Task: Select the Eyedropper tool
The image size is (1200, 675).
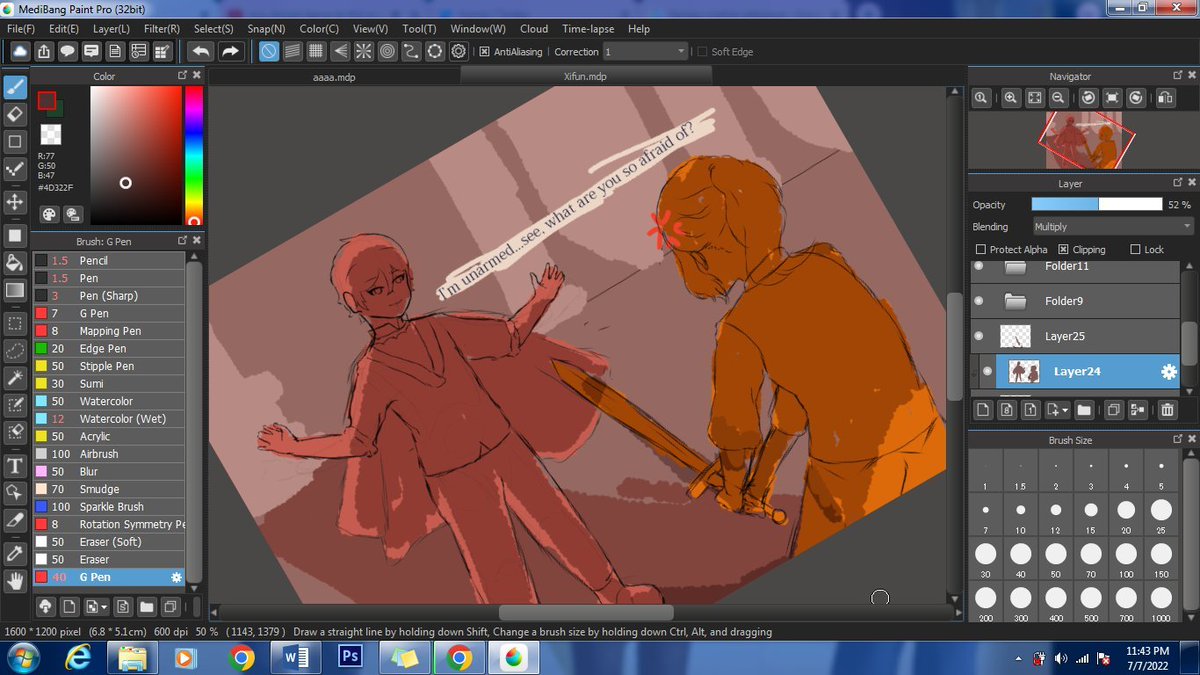Action: (x=15, y=553)
